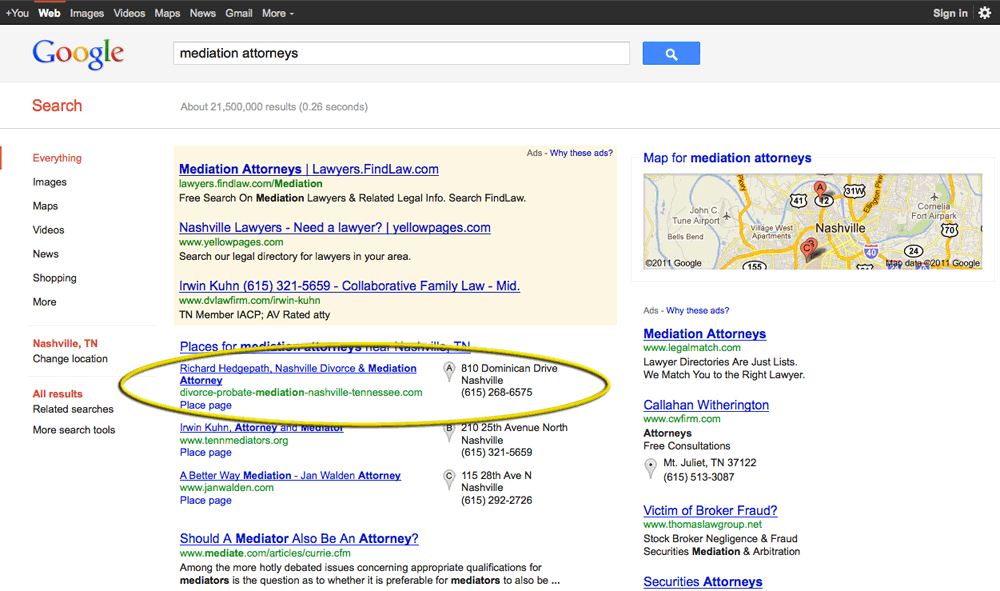Open Nashville Lawyers yellowpages.com ad

(335, 228)
